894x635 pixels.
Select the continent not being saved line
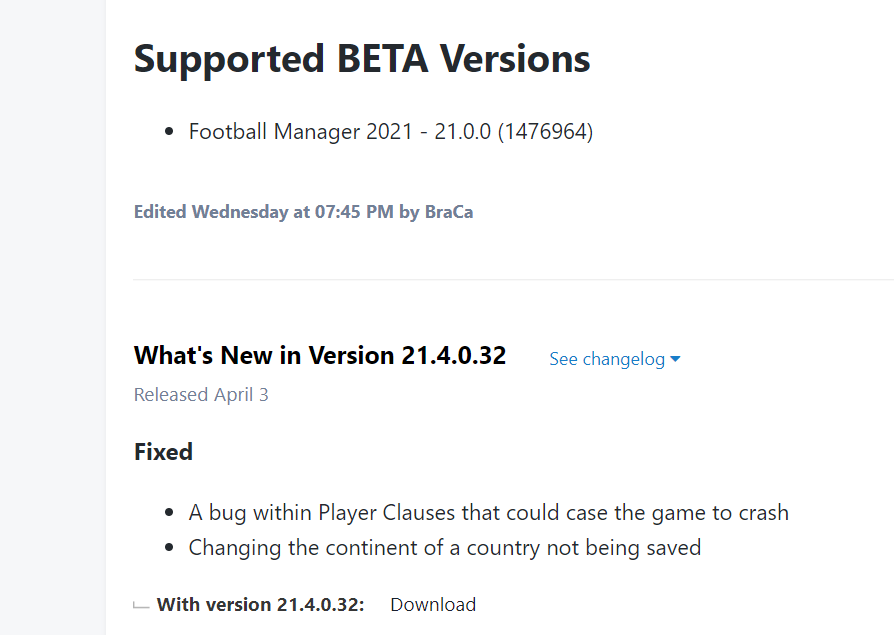click(x=445, y=548)
